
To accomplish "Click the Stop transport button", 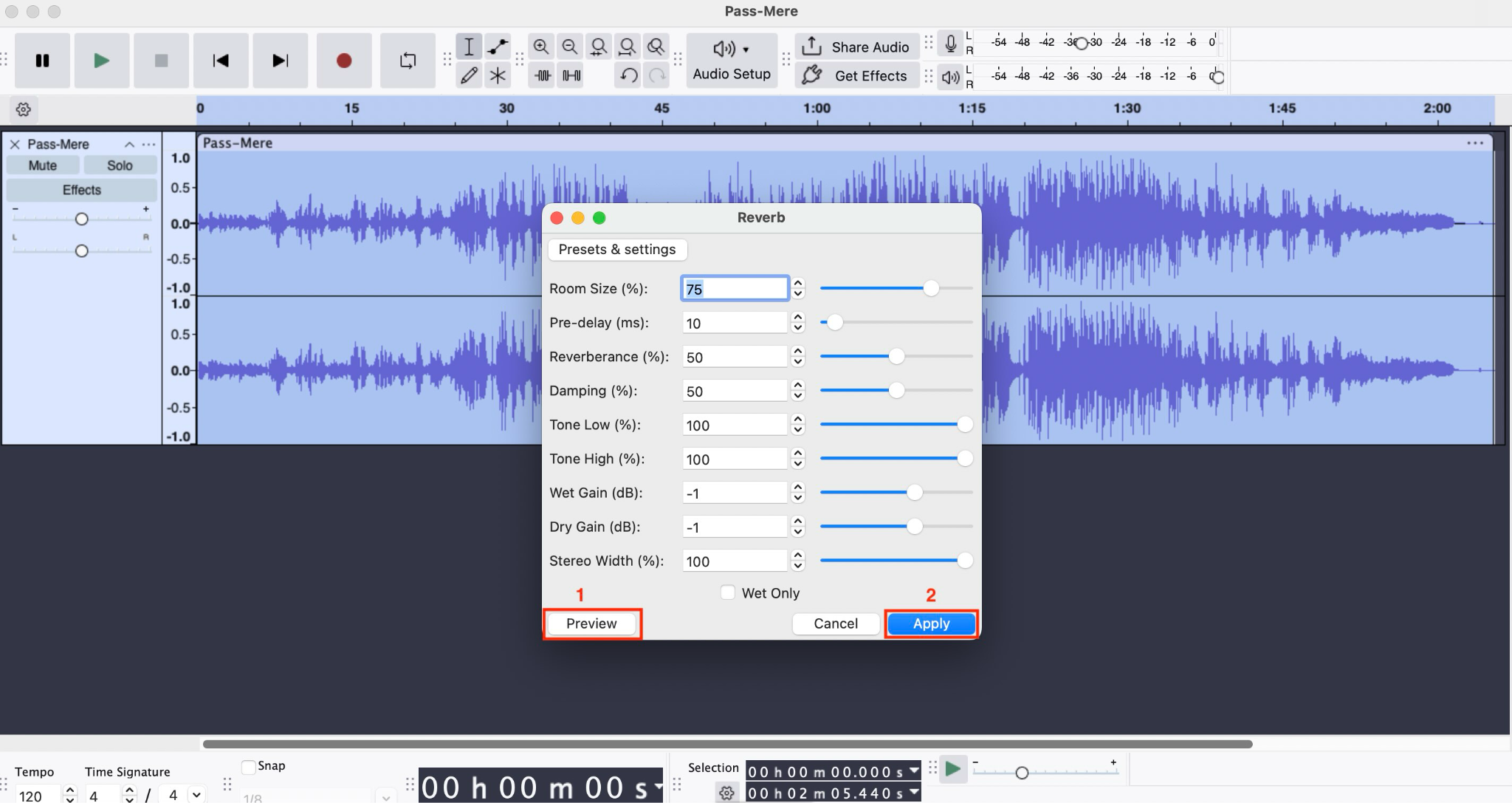I will [x=161, y=61].
